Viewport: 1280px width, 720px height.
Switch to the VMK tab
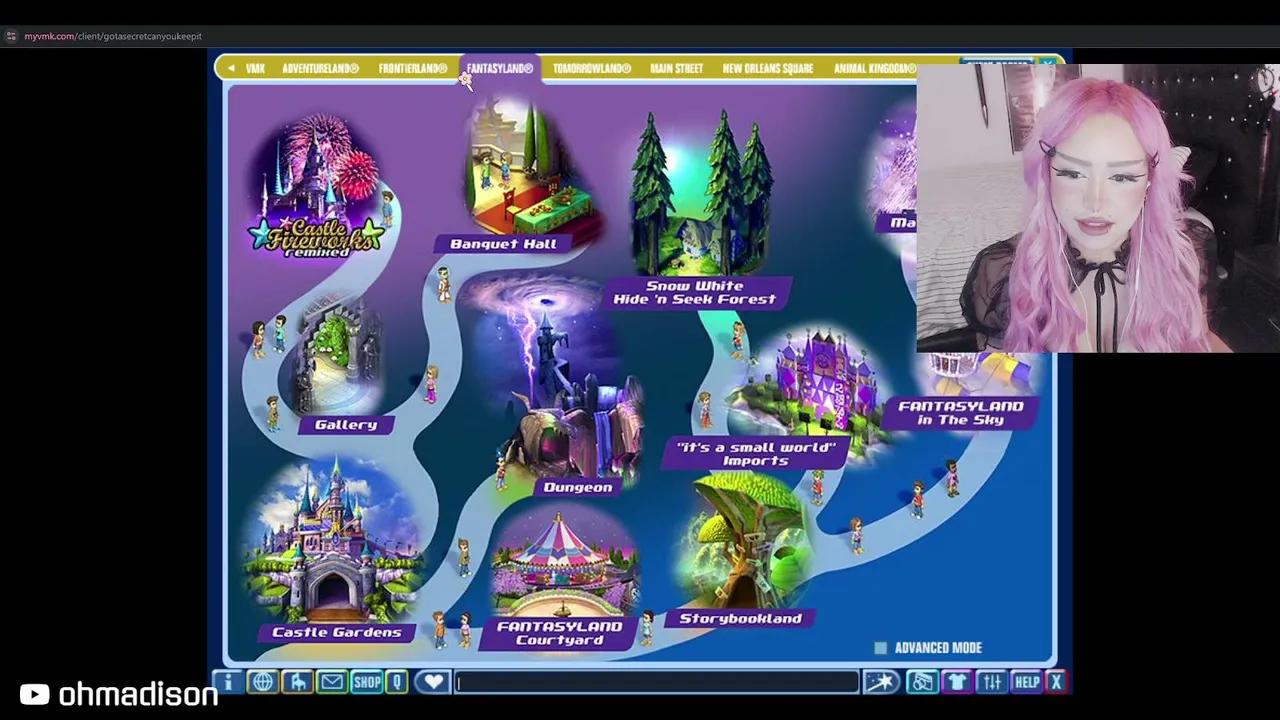click(255, 68)
